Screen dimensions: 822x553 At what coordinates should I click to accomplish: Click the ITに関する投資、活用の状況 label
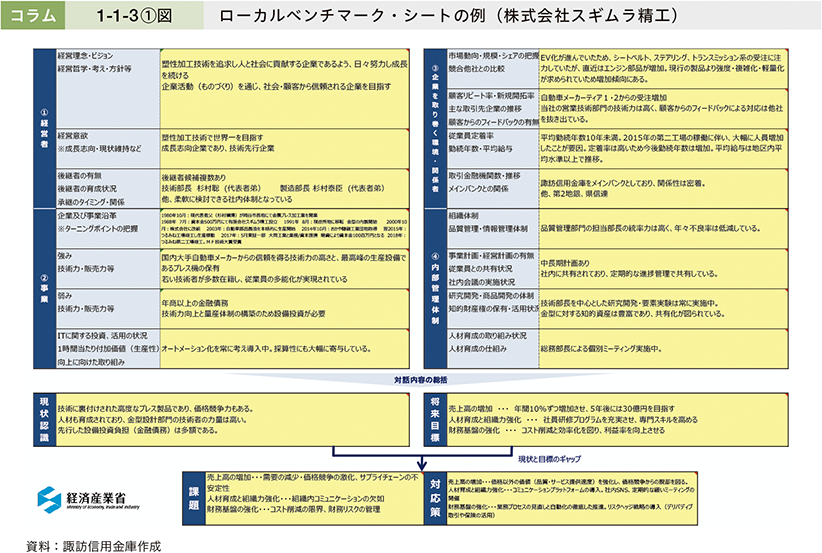pos(102,335)
